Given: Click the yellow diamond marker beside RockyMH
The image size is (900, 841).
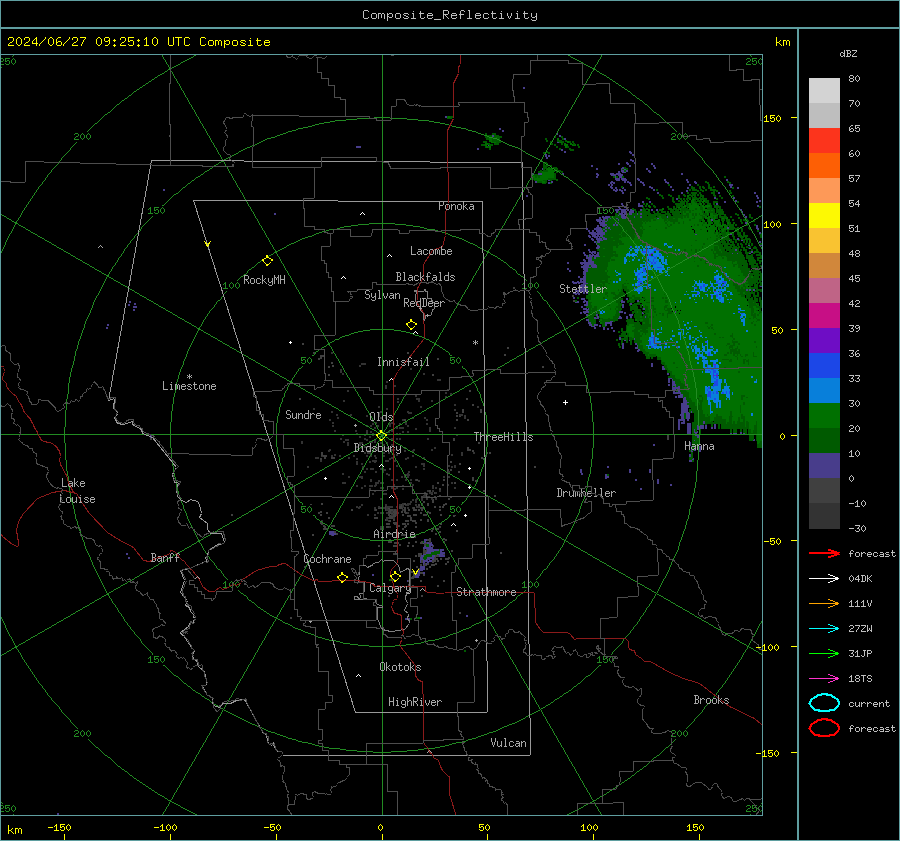Looking at the screenshot, I should (x=267, y=261).
